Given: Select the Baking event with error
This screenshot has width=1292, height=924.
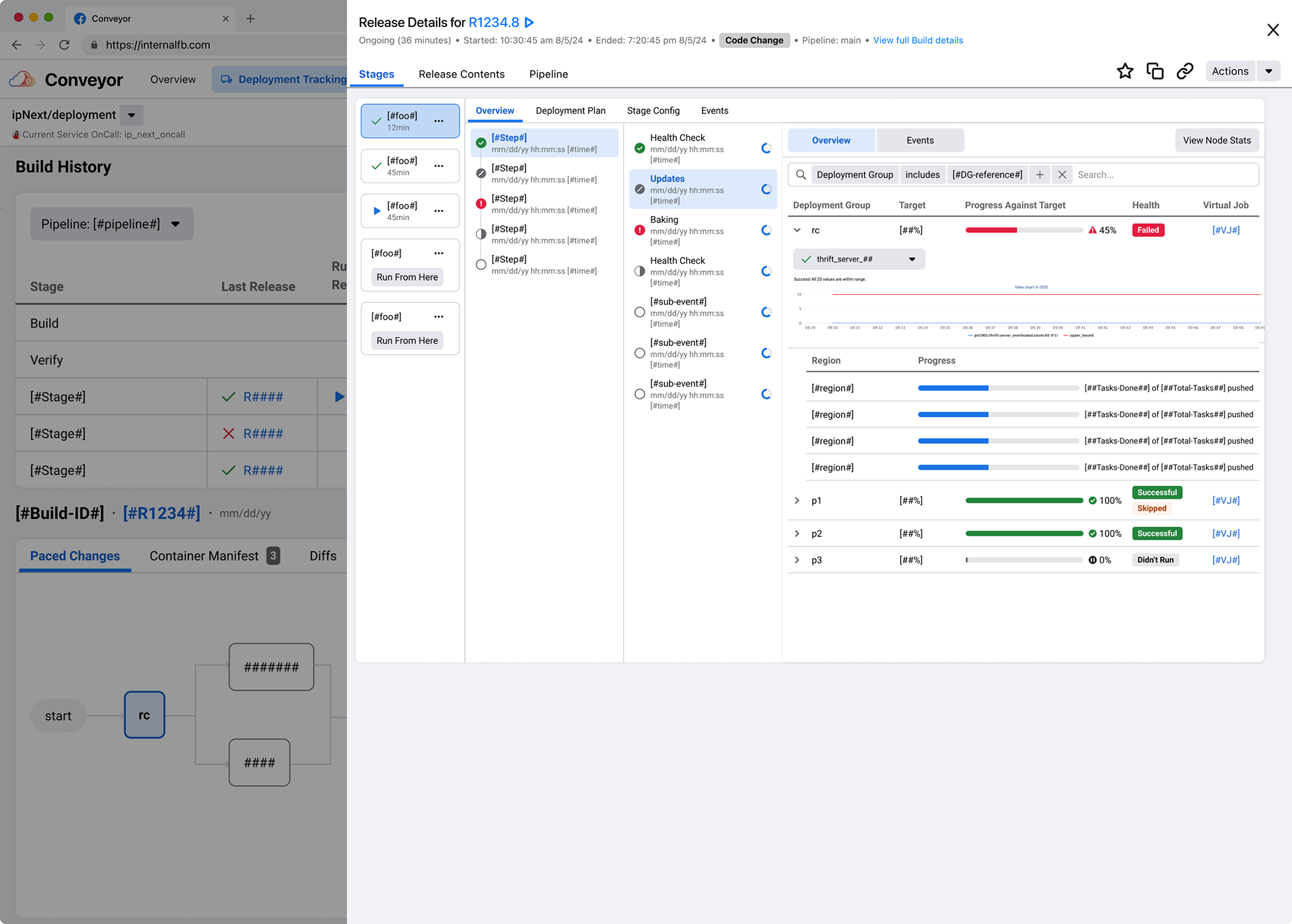Looking at the screenshot, I should coord(703,230).
